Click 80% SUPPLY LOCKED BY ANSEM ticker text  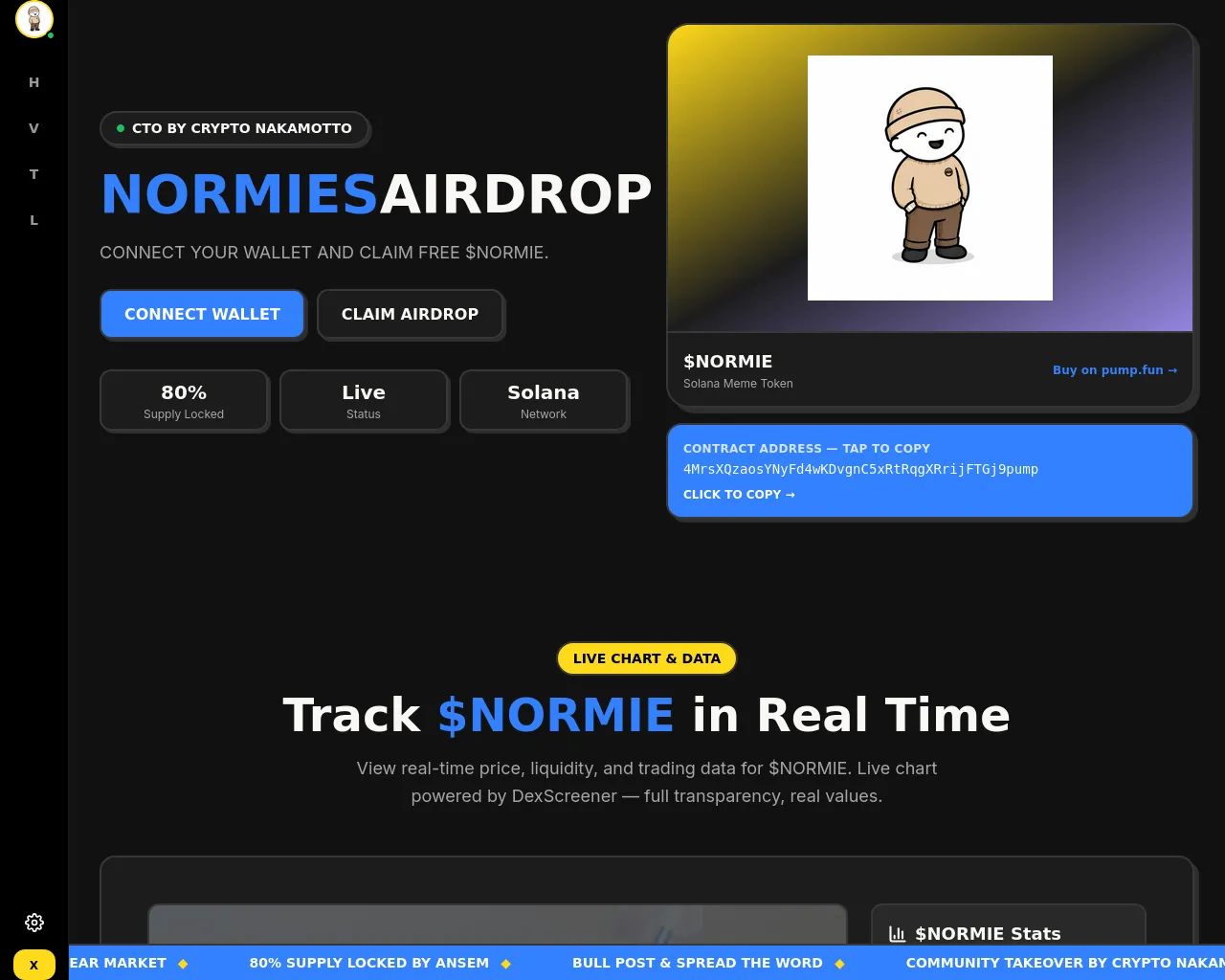(369, 963)
